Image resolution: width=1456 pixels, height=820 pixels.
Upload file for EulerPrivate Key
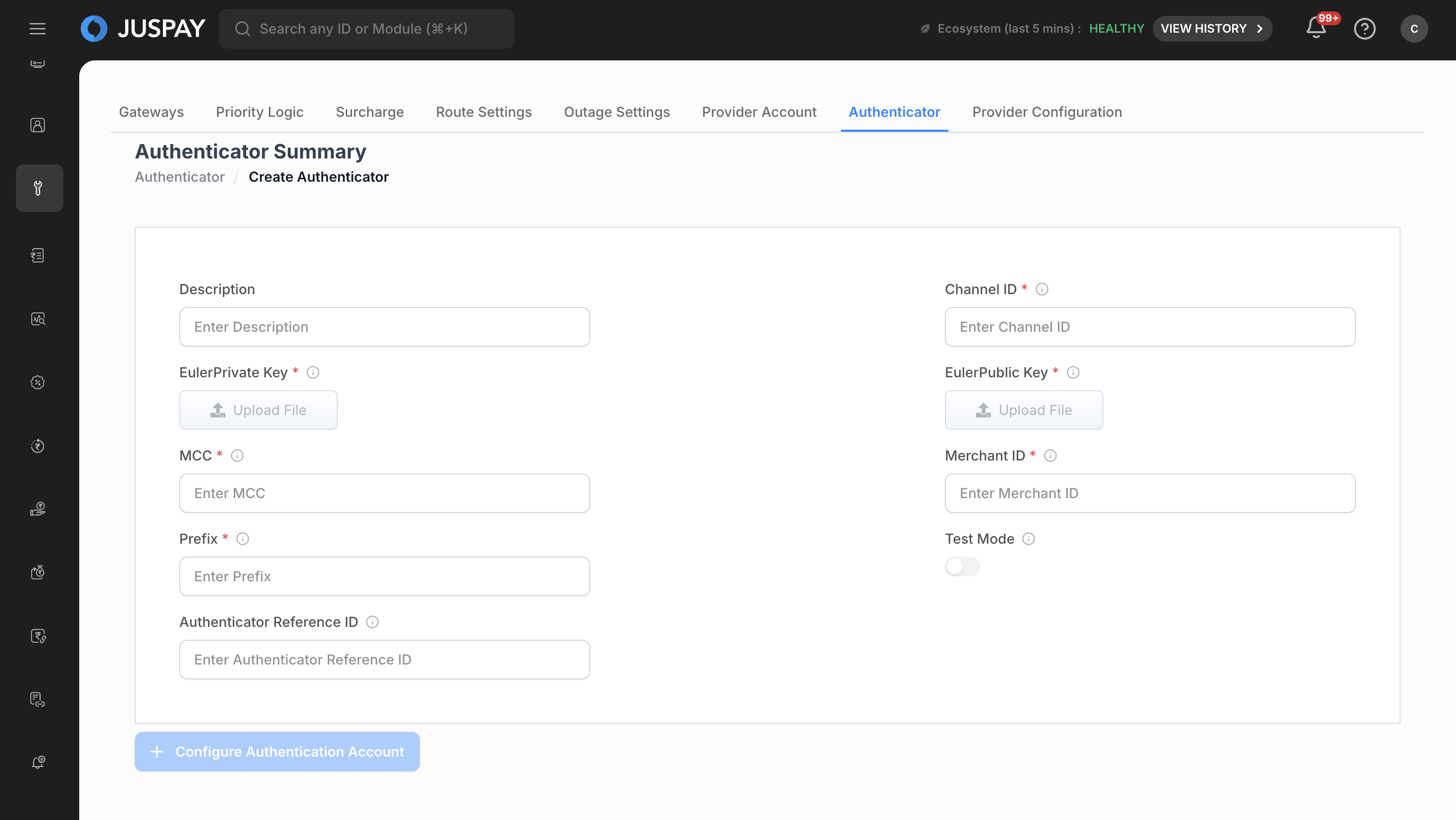tap(259, 410)
